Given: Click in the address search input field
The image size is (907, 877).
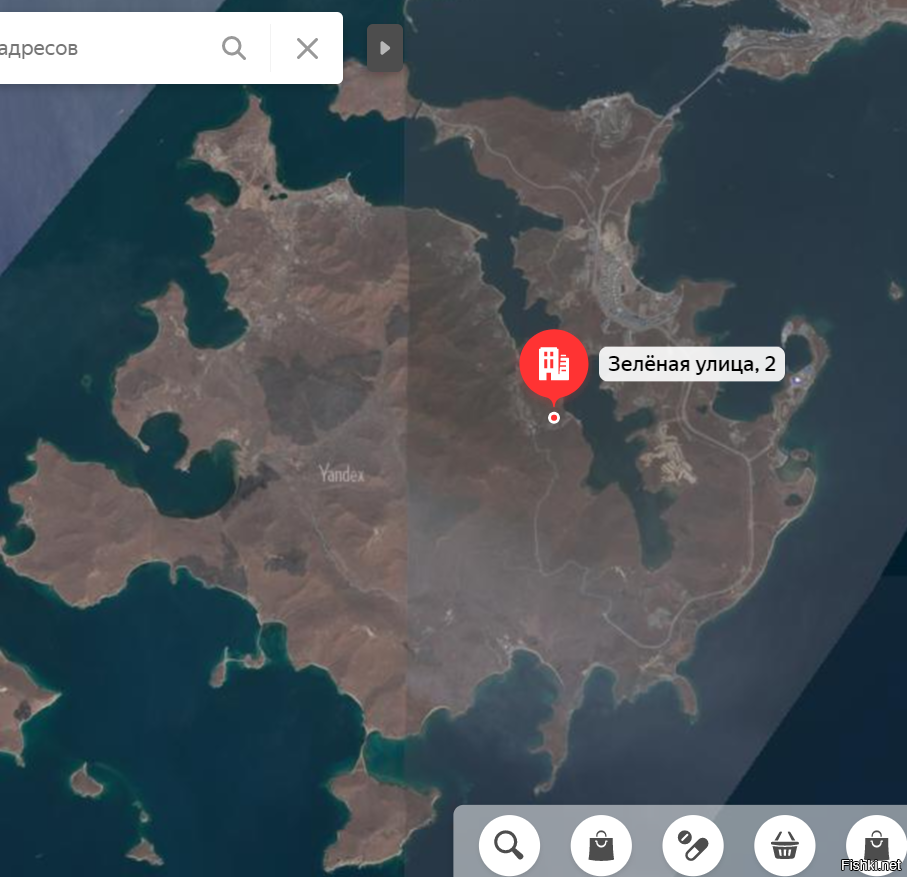Looking at the screenshot, I should tap(100, 48).
